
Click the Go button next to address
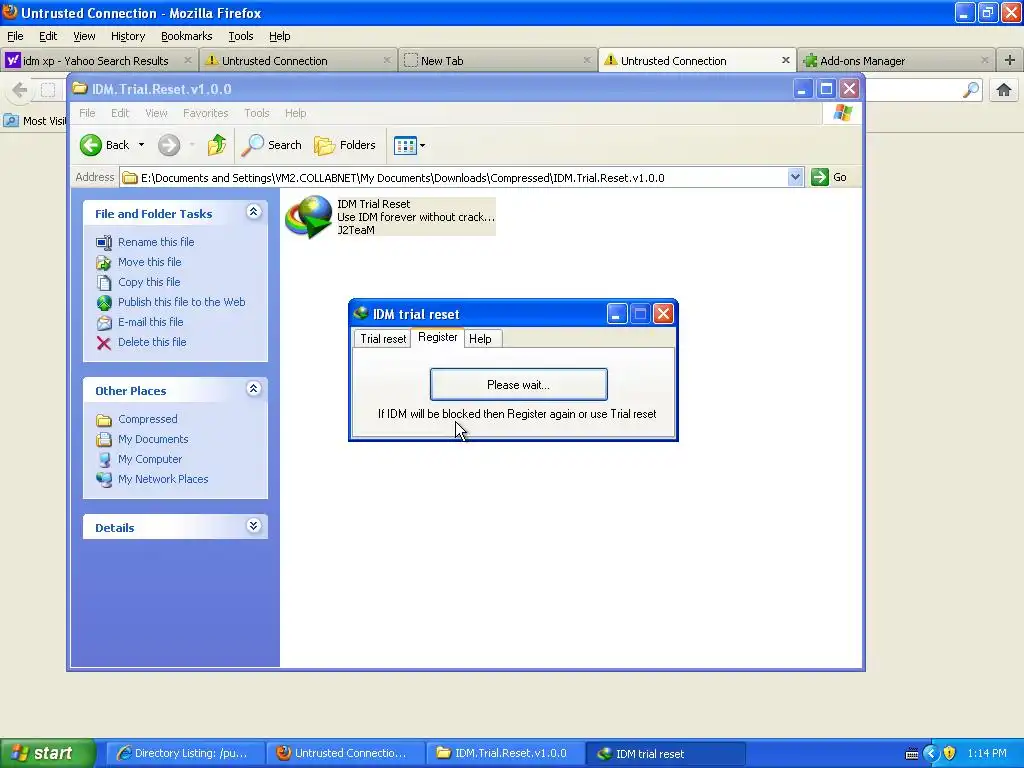[829, 177]
